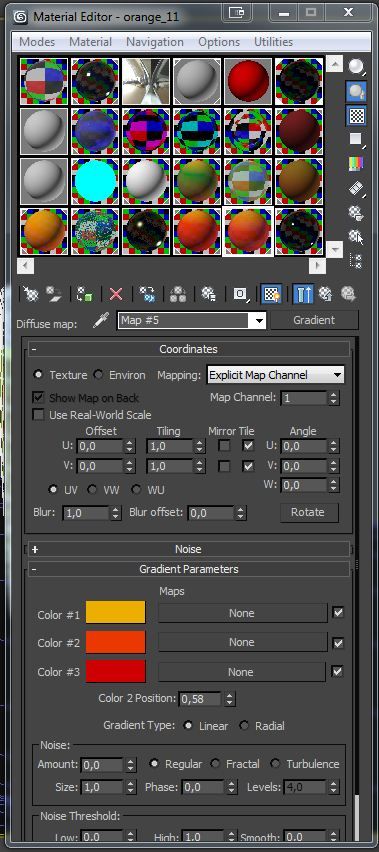Click sample slots scroll right arrow
Viewport: 379px width, 852px height.
(317, 266)
